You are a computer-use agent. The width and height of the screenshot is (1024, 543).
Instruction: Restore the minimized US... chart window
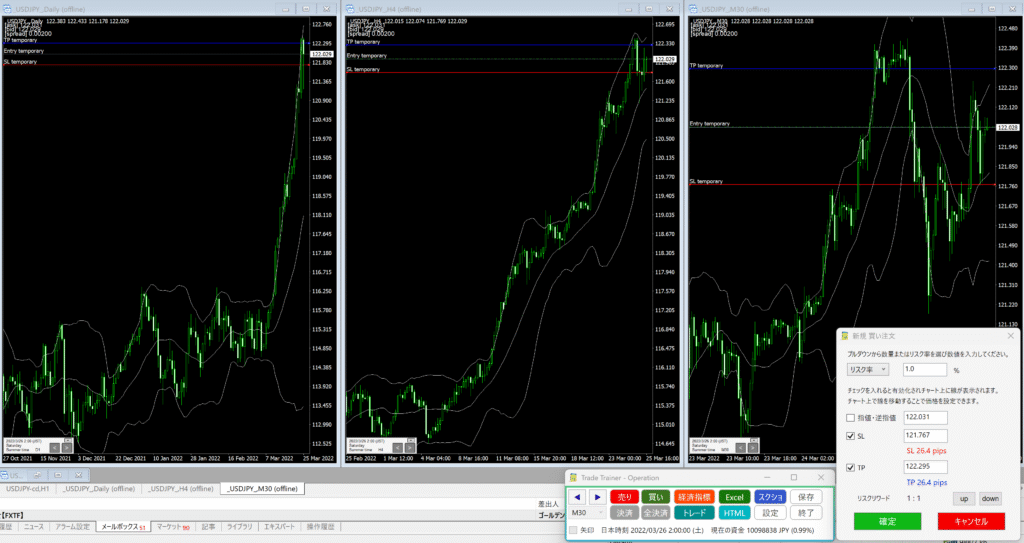[37, 475]
